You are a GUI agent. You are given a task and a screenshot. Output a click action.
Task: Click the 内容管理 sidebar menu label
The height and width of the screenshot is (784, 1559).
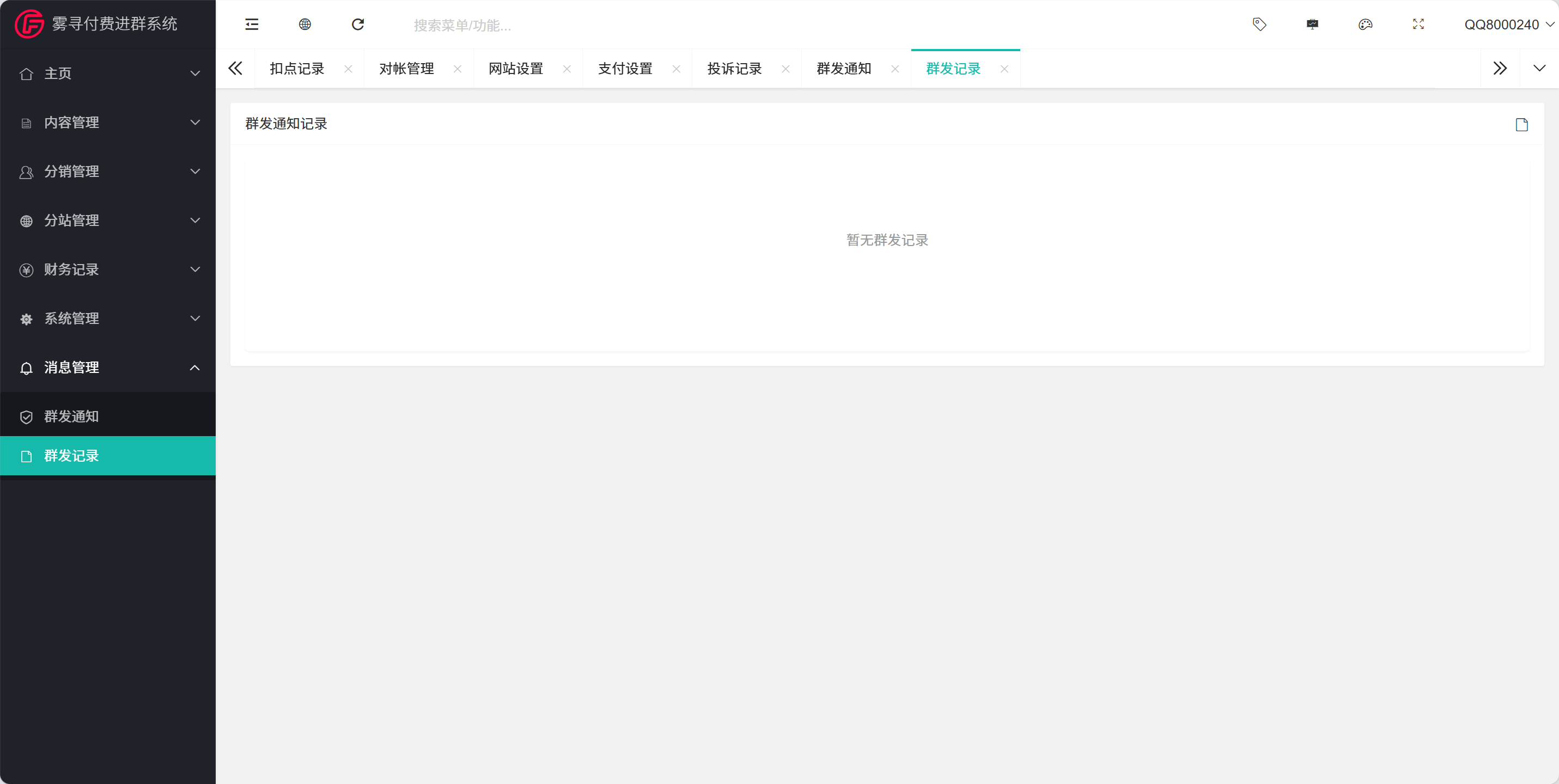71,123
